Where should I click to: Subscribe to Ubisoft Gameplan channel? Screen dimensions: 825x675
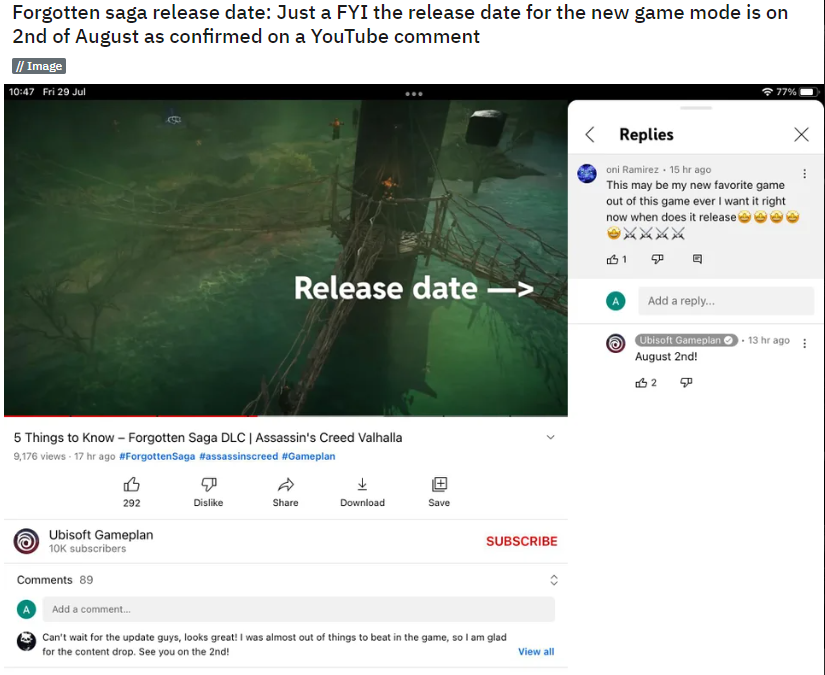tap(521, 541)
